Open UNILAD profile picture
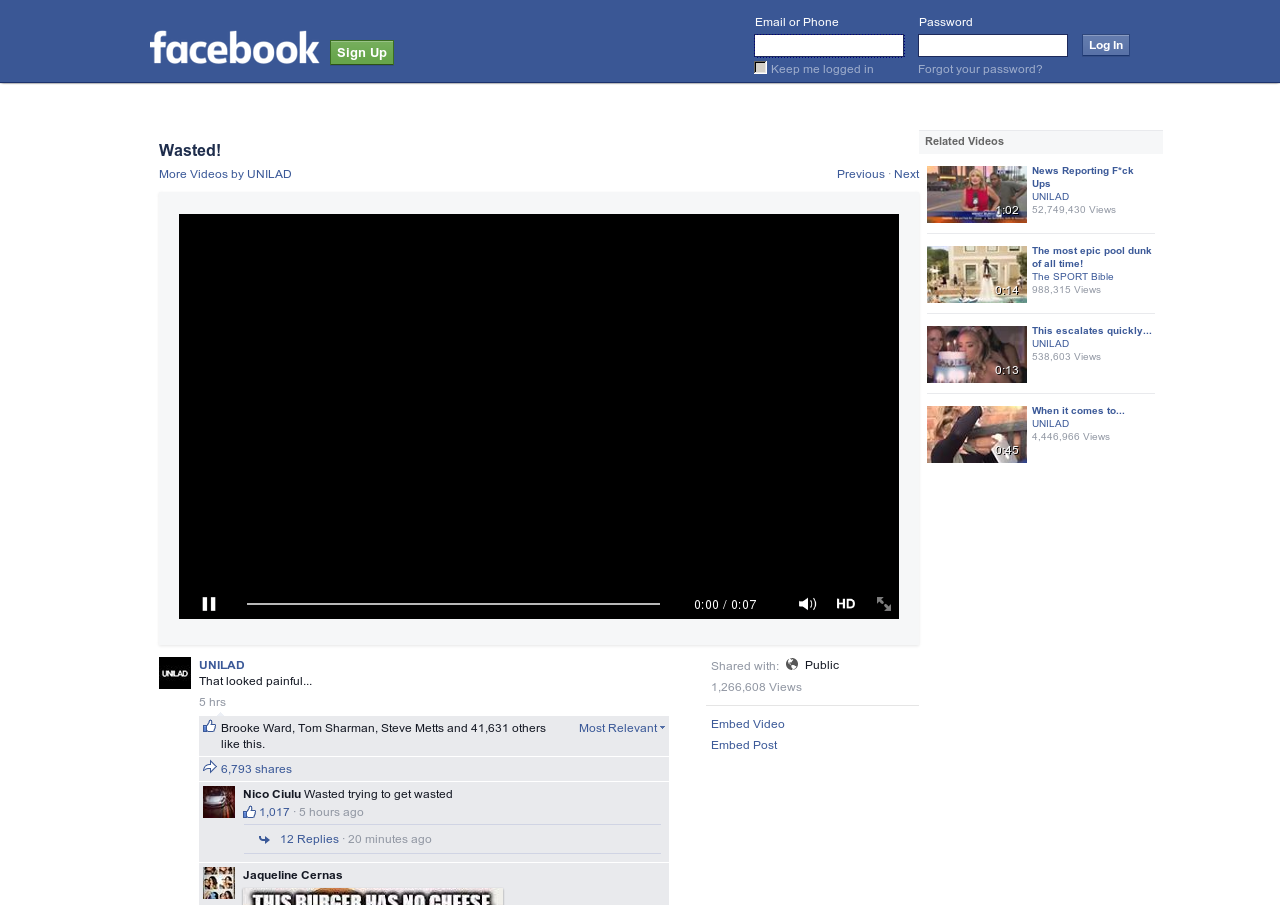This screenshot has width=1280, height=905. [175, 673]
